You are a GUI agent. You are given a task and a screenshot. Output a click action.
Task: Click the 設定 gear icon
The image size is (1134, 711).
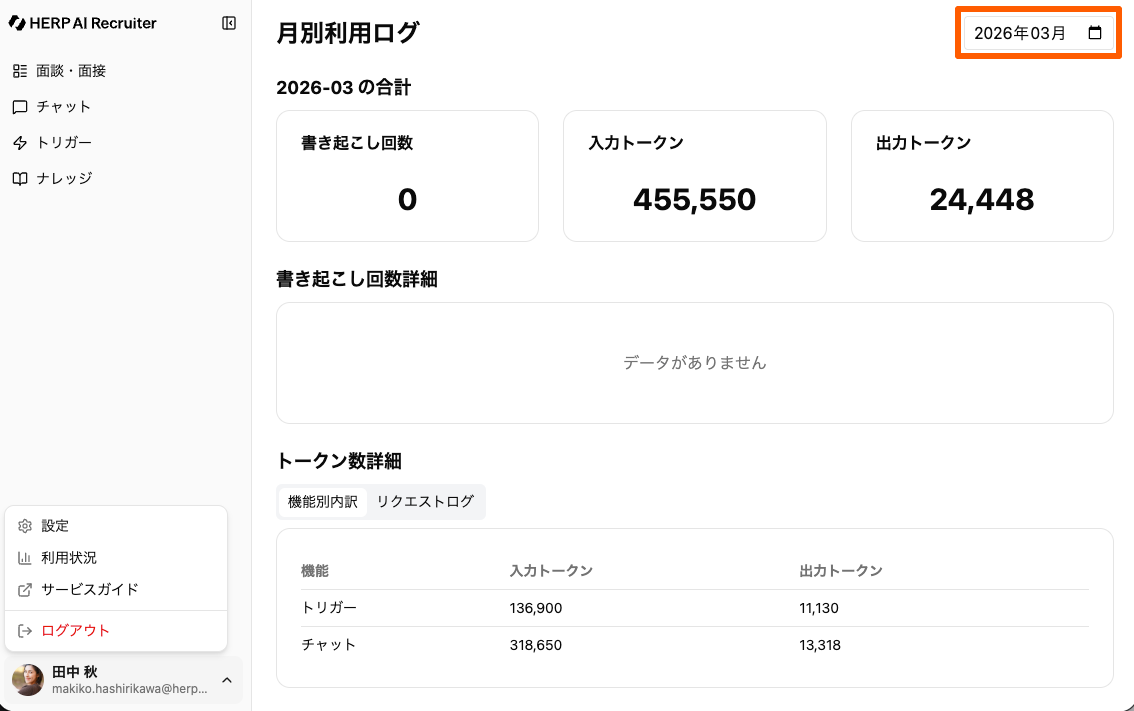26,526
